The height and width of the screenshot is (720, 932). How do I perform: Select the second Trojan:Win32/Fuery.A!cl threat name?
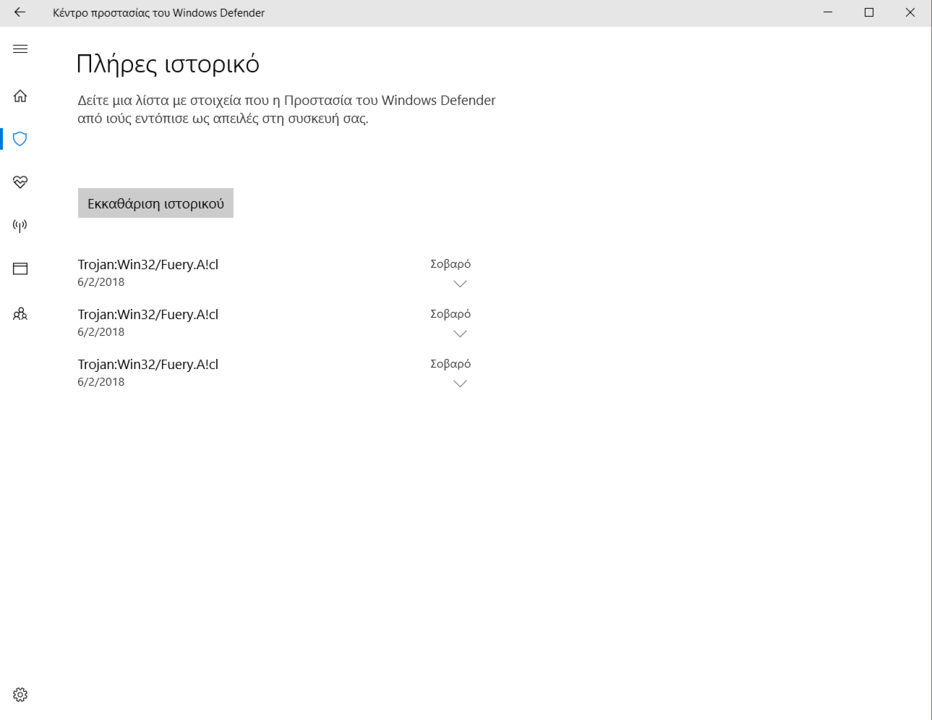[148, 315]
